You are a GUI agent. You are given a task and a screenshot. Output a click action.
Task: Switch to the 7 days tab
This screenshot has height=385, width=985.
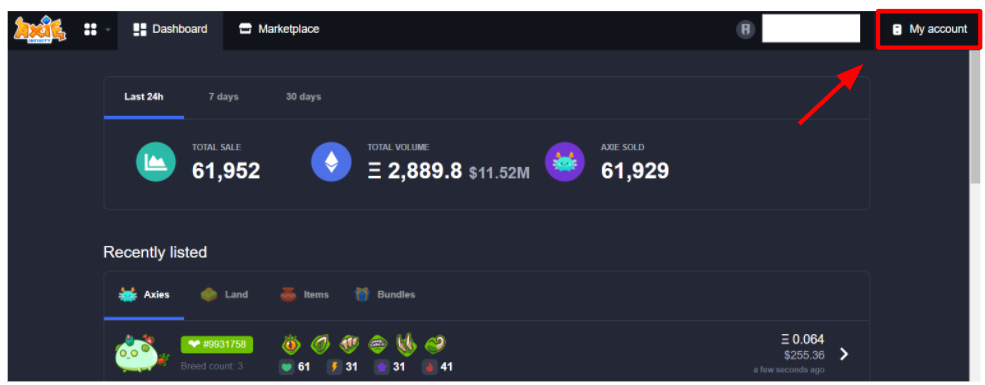click(x=224, y=97)
